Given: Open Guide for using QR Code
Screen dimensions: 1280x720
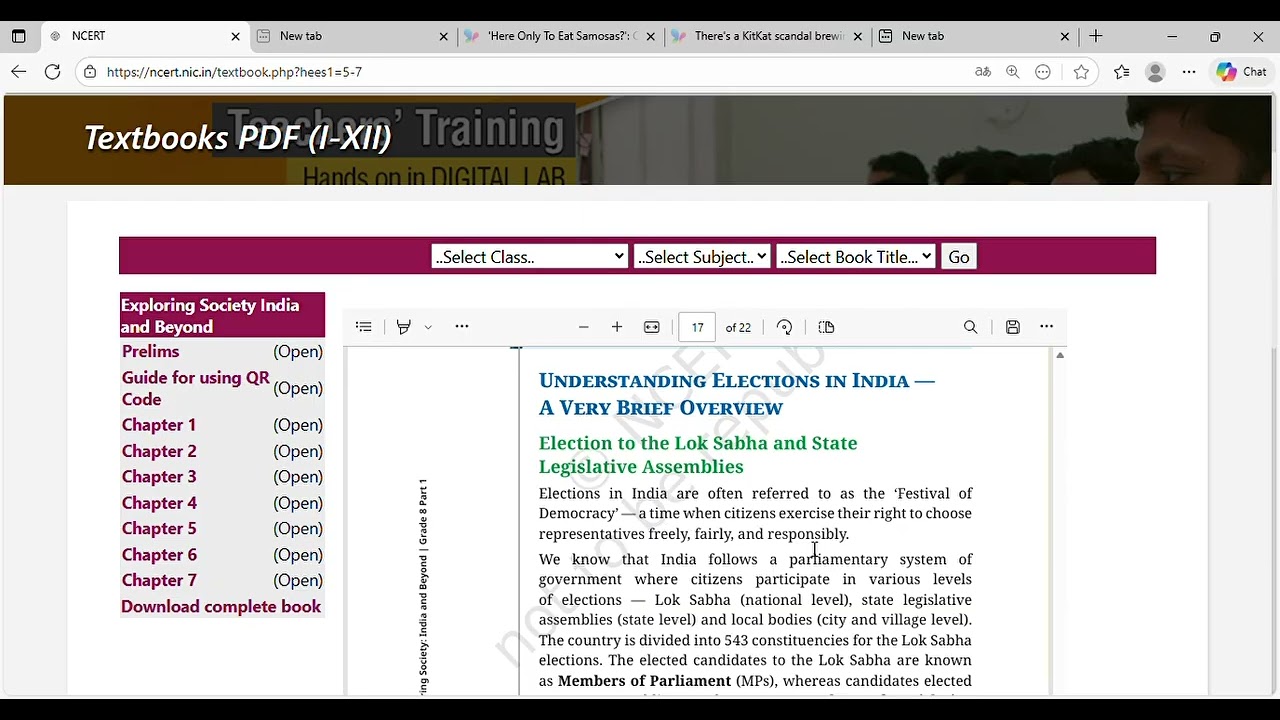Looking at the screenshot, I should 196,388.
